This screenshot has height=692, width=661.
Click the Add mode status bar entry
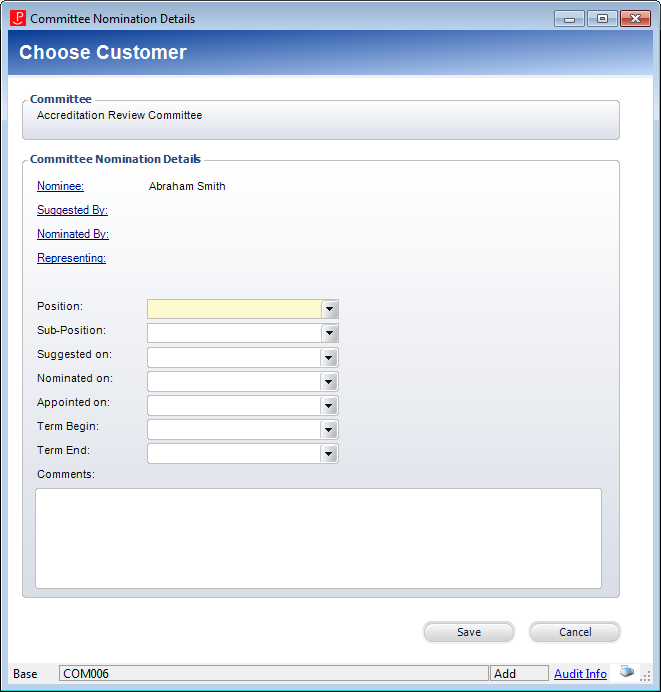(x=519, y=673)
